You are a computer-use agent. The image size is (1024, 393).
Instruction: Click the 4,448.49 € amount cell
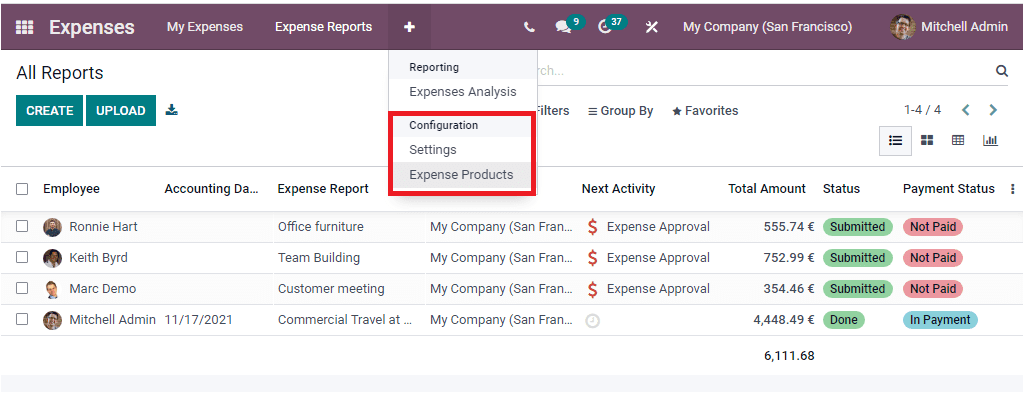(x=784, y=320)
